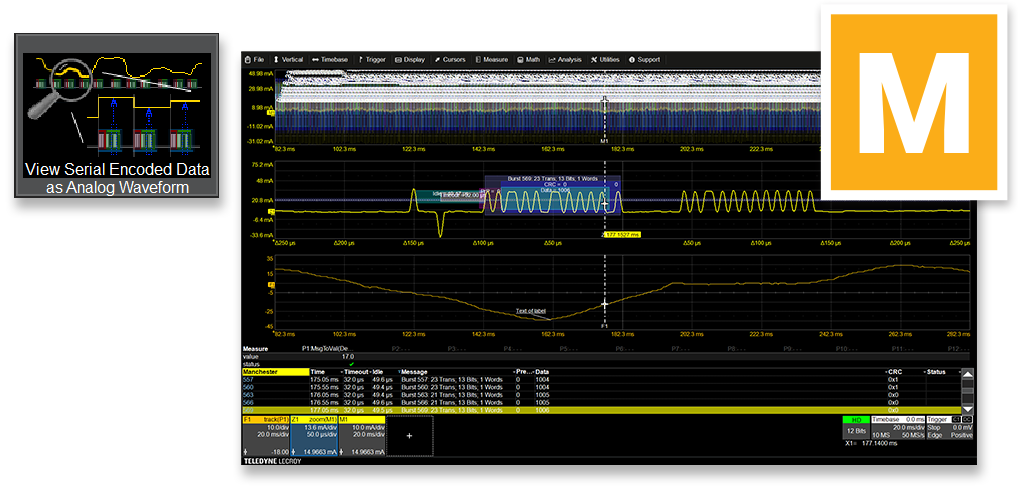Click the measure value 17.0
The width and height of the screenshot is (1028, 500).
[x=348, y=356]
